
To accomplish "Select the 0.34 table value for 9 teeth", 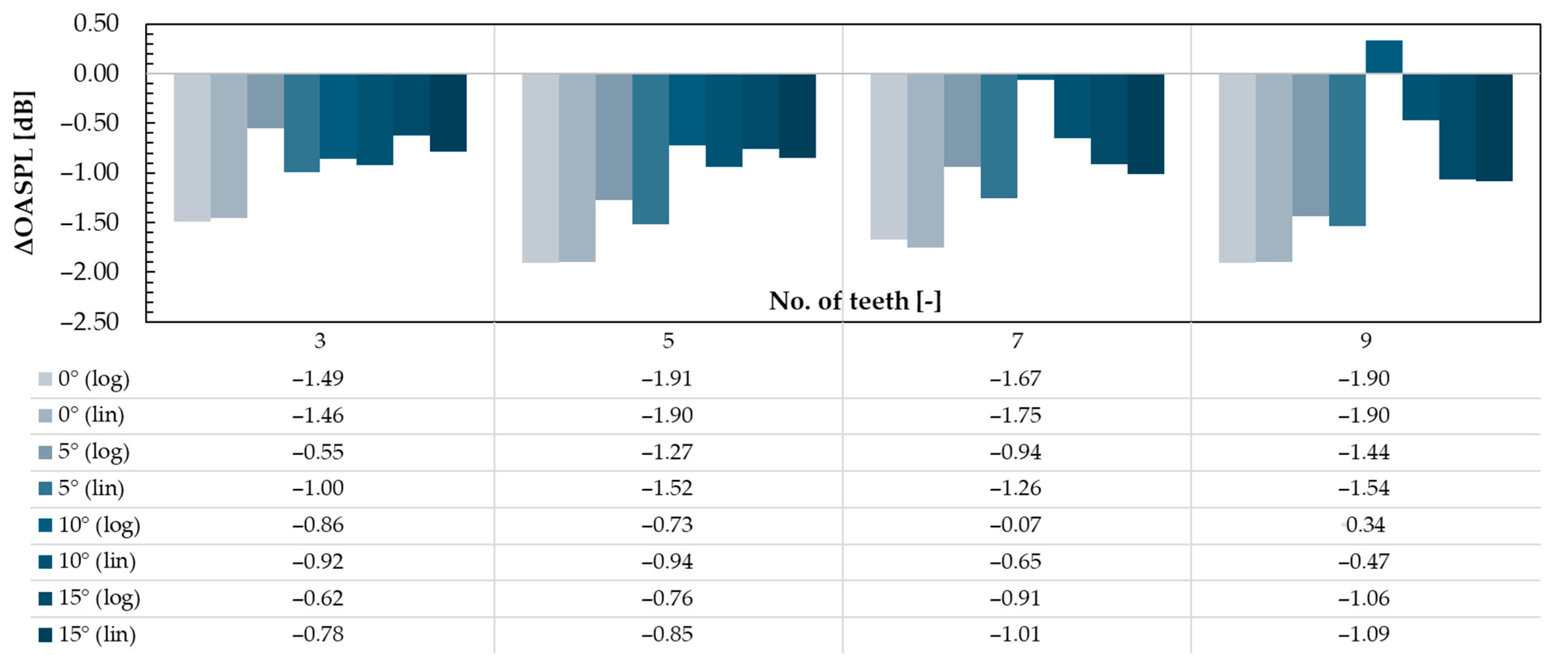I will [x=1365, y=525].
